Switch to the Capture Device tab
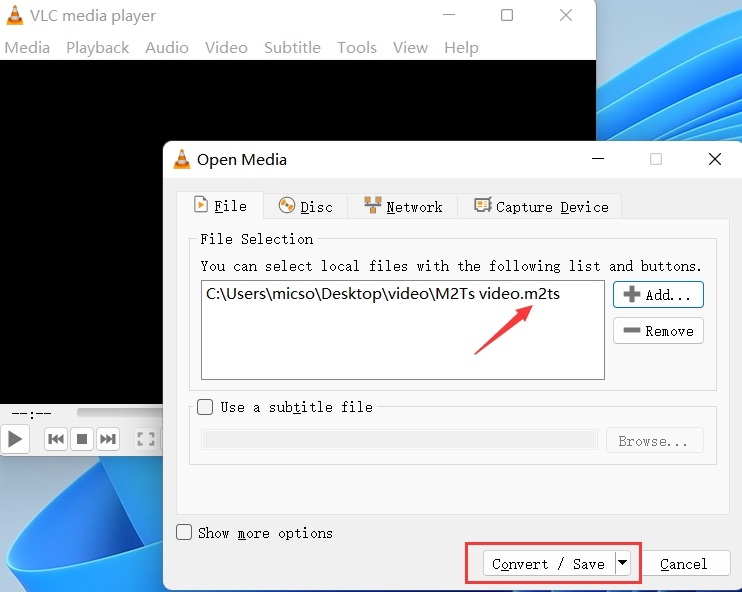Screen dimensions: 742x592 click(540, 207)
